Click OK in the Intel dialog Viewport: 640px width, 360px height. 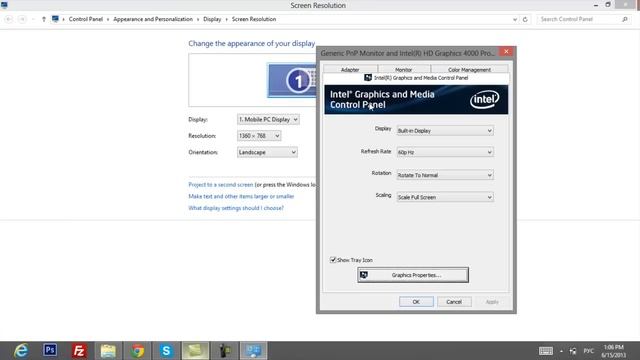click(x=416, y=302)
